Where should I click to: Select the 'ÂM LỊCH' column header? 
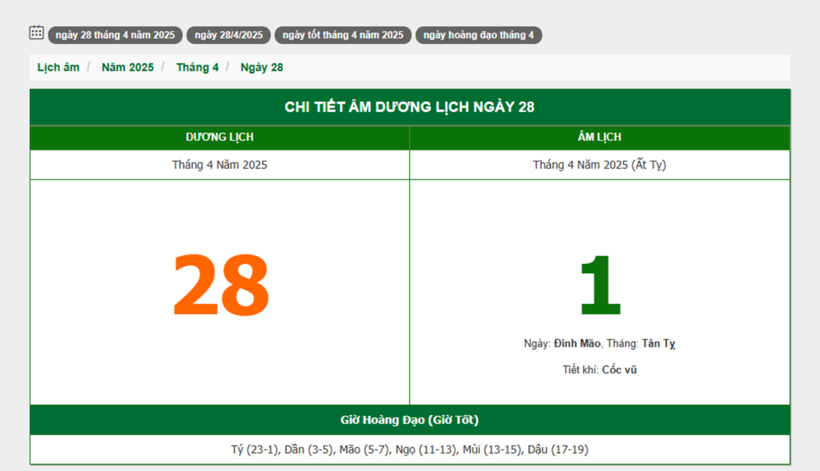599,137
